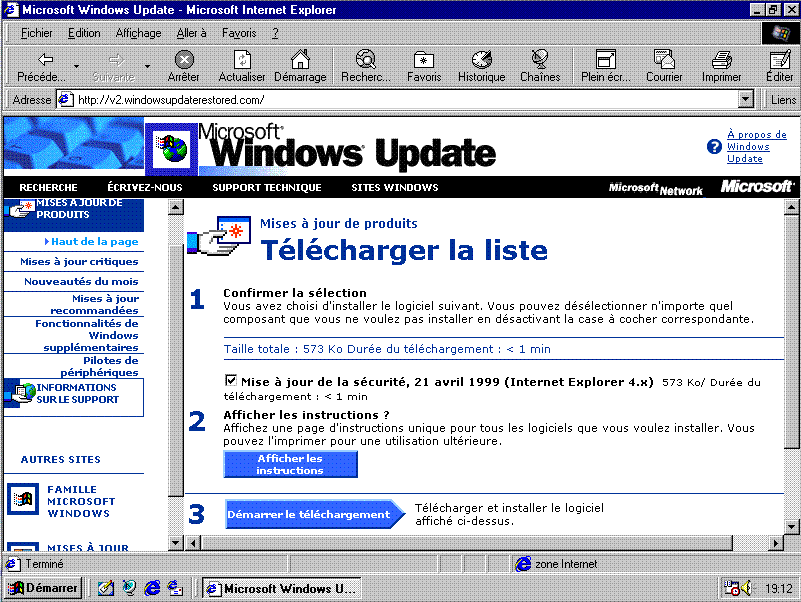Open the Famille Microsoft Windows link
The width and height of the screenshot is (801, 602).
coord(81,501)
